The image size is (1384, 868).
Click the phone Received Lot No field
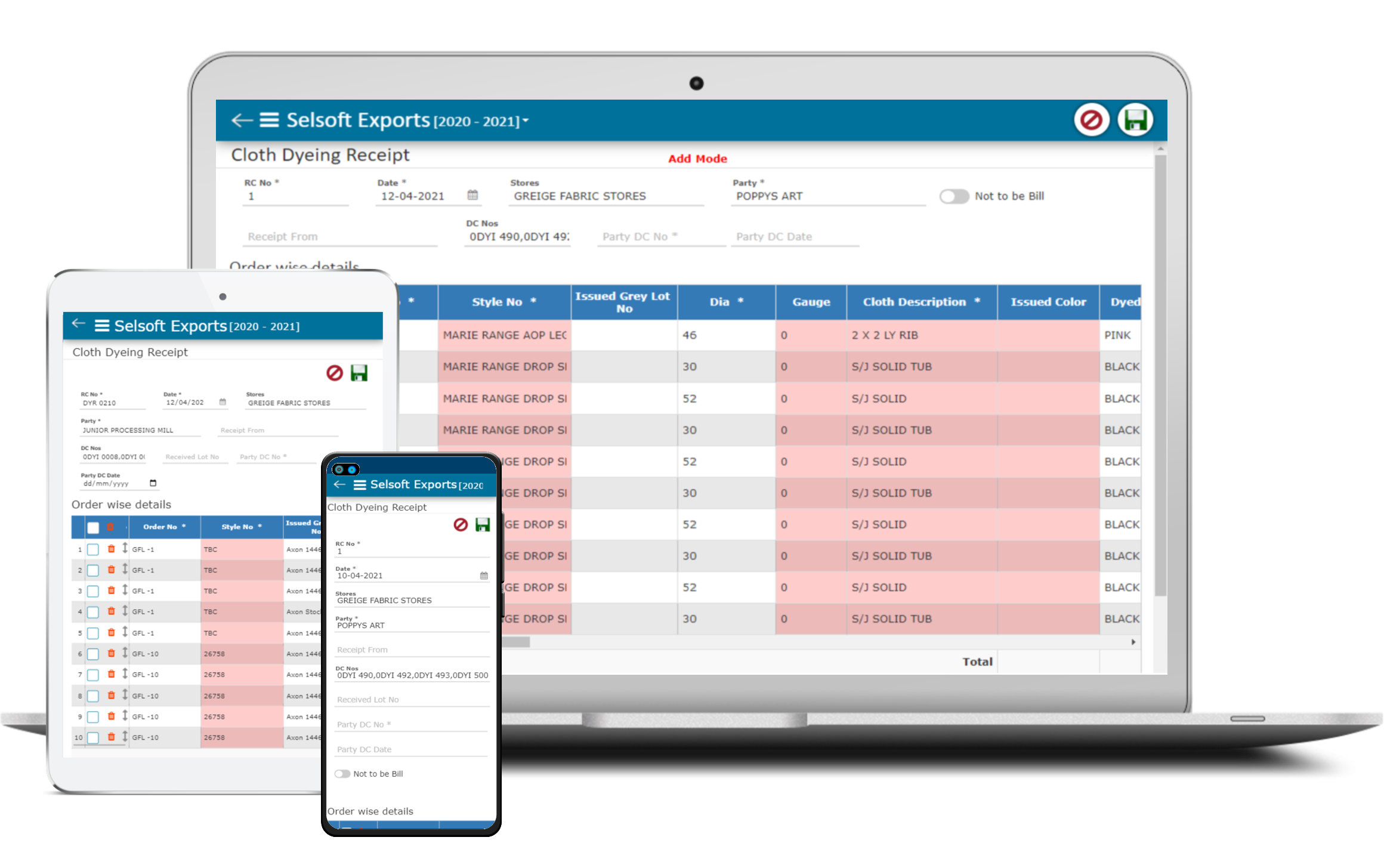tap(412, 700)
